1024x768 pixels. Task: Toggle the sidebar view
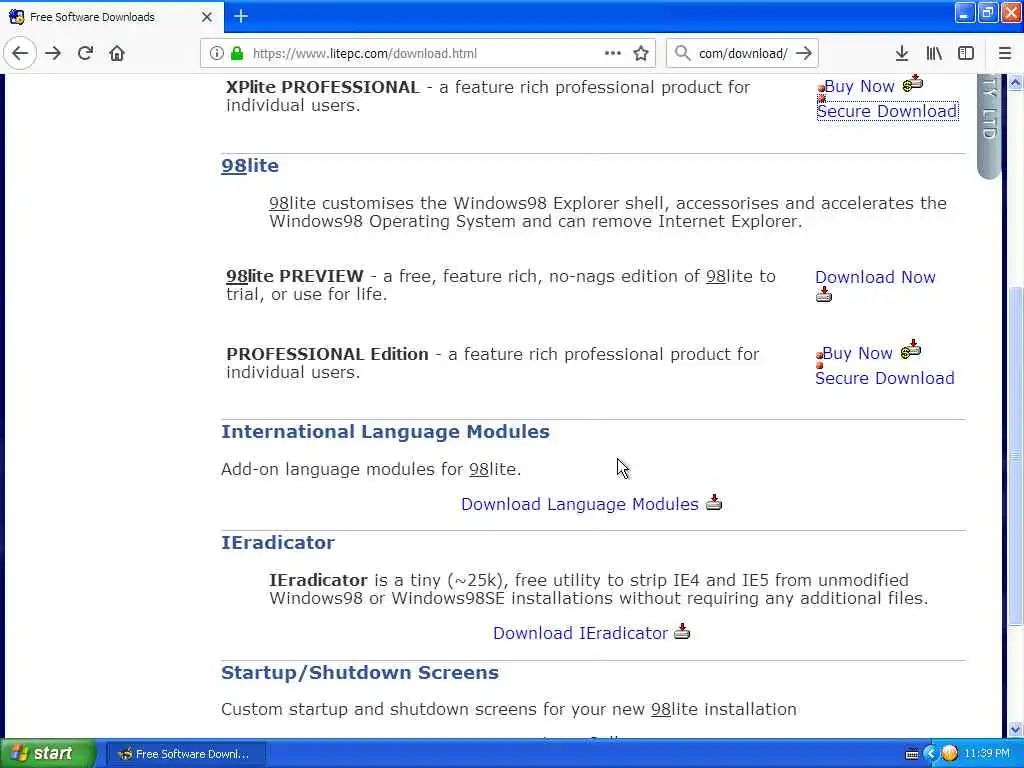(966, 53)
